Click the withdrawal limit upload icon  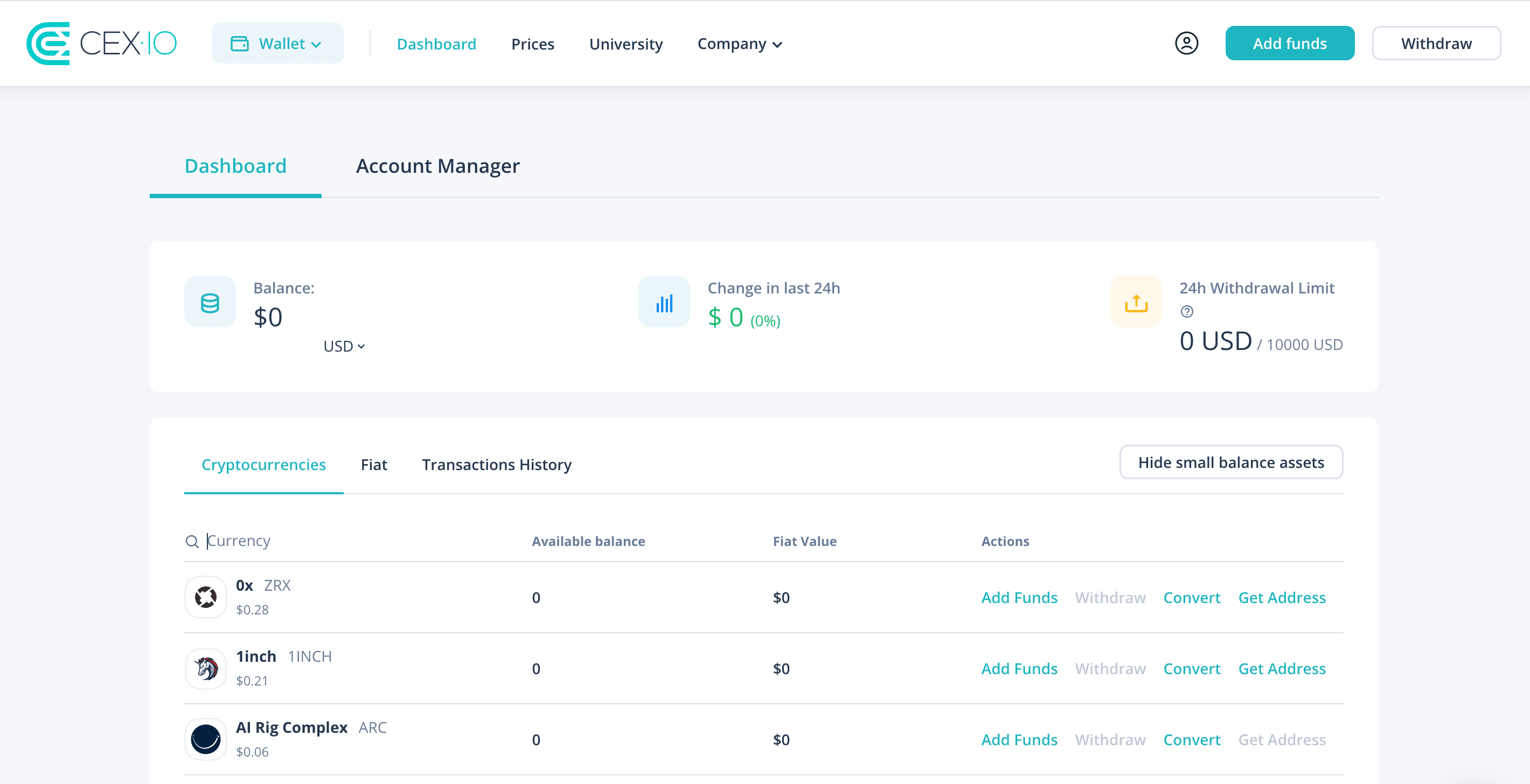pos(1136,302)
